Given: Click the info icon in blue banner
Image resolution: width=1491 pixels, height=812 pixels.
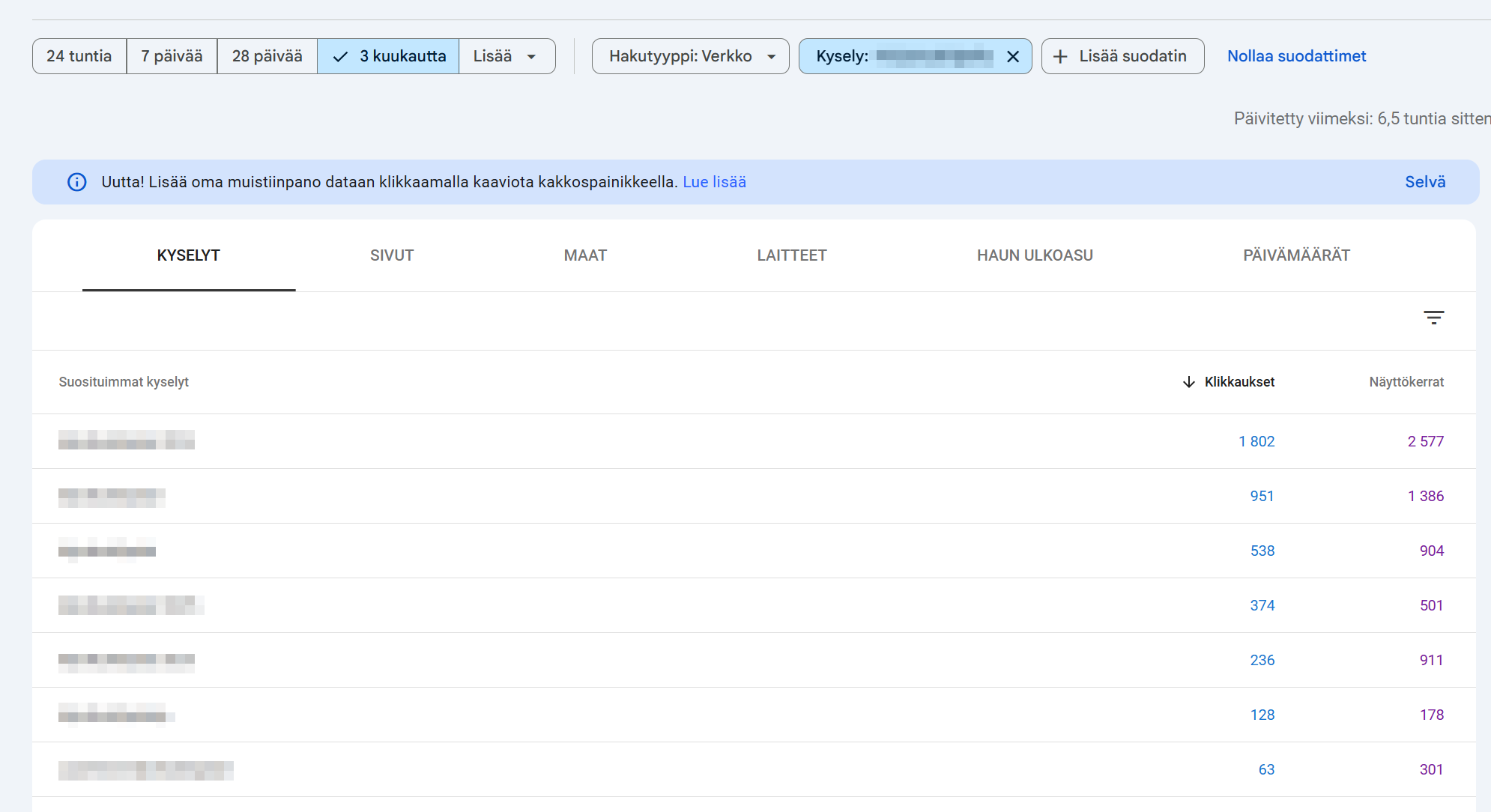Looking at the screenshot, I should (77, 182).
